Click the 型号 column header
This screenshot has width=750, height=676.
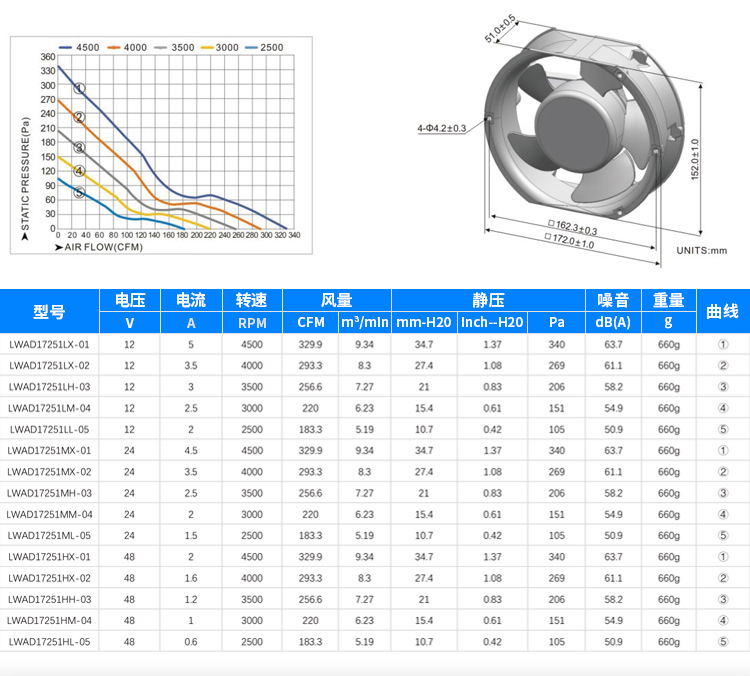click(x=49, y=311)
